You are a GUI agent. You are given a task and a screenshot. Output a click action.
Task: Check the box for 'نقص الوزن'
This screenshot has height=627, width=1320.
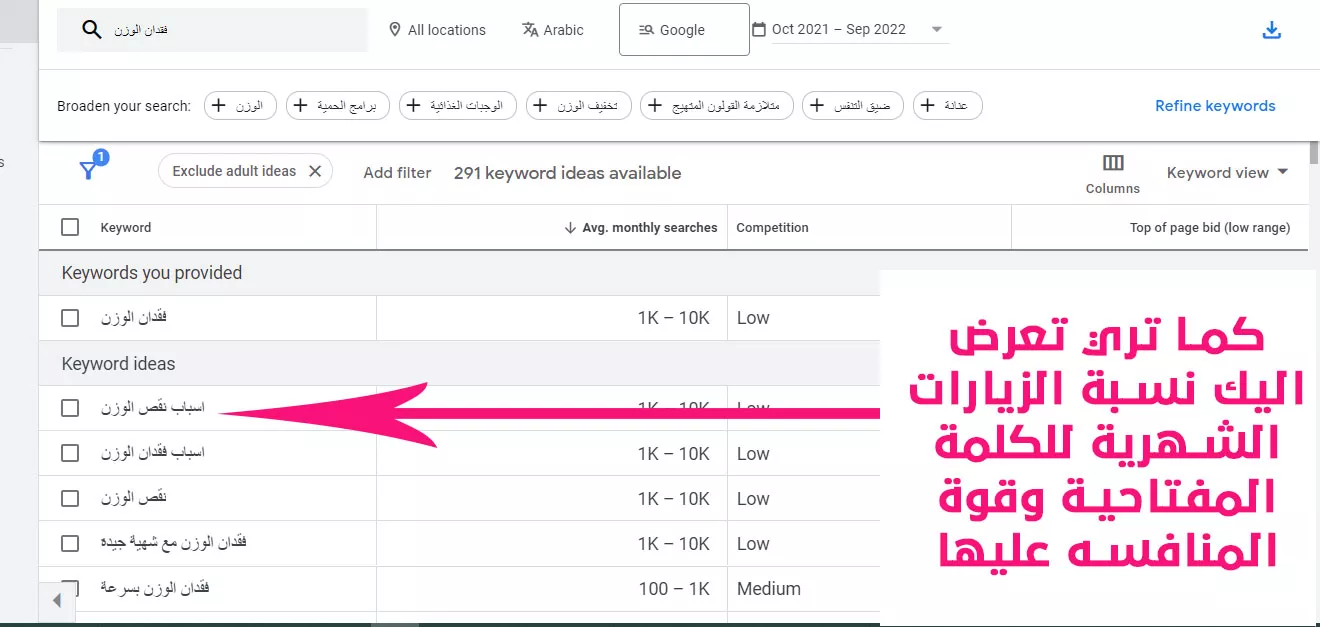coord(70,498)
